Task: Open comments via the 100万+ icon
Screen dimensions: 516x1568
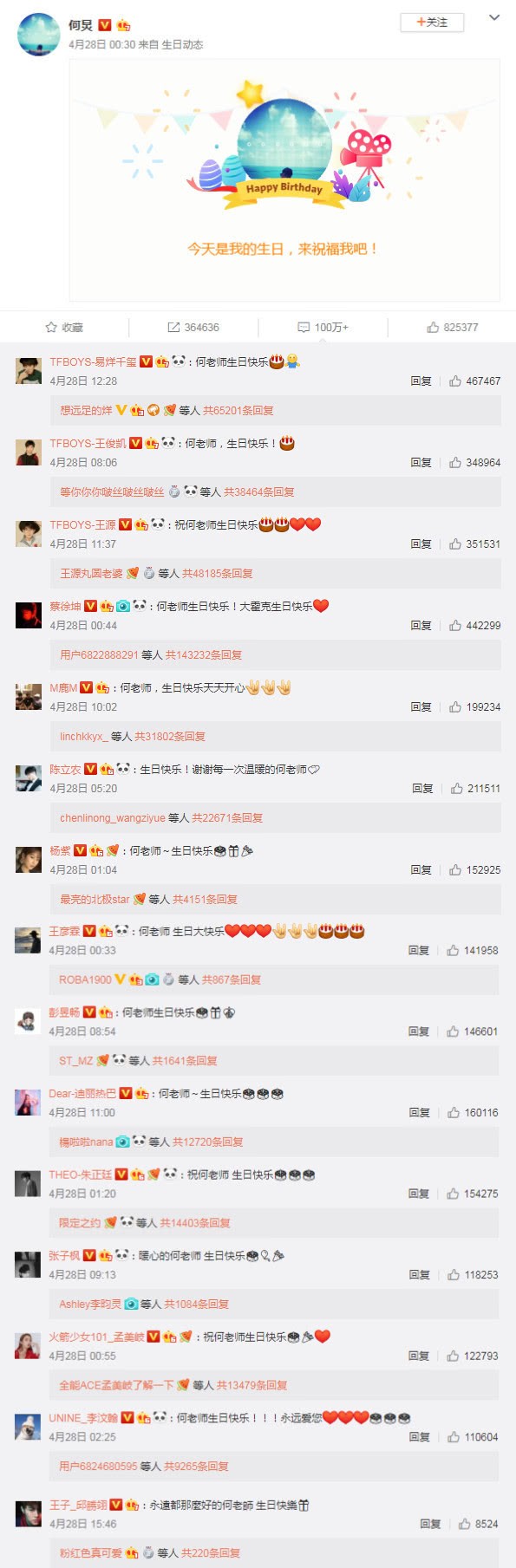Action: 304,327
